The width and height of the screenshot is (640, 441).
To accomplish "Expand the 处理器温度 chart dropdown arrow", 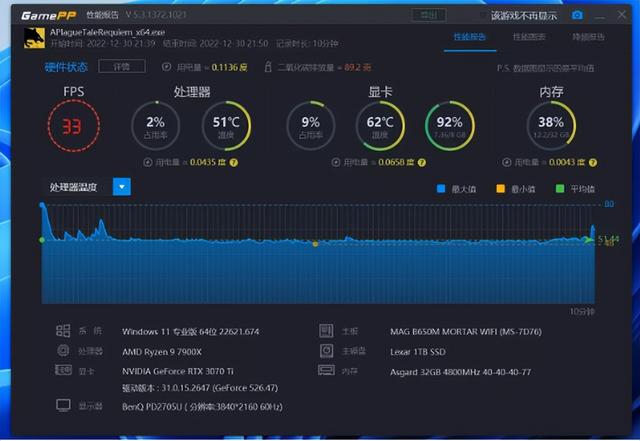I will (122, 187).
